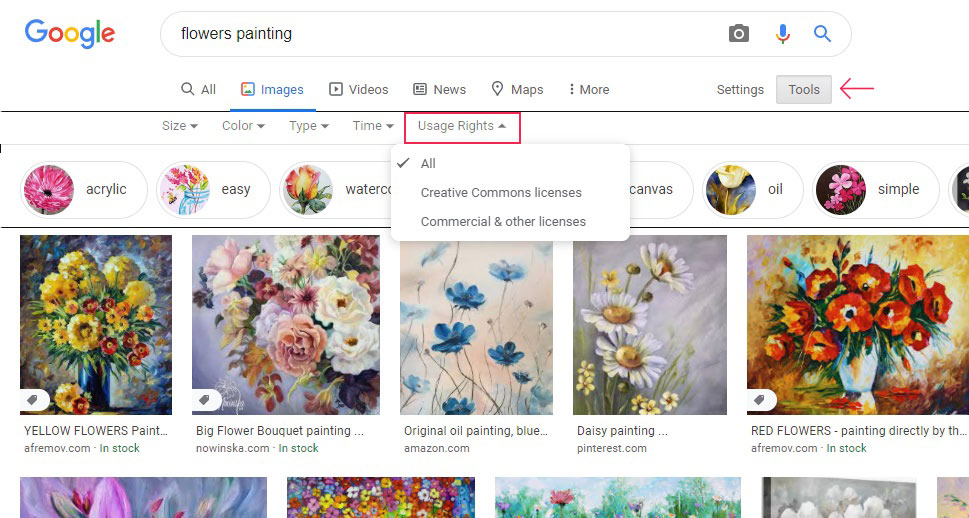Select the checked All usage rights option

(428, 163)
